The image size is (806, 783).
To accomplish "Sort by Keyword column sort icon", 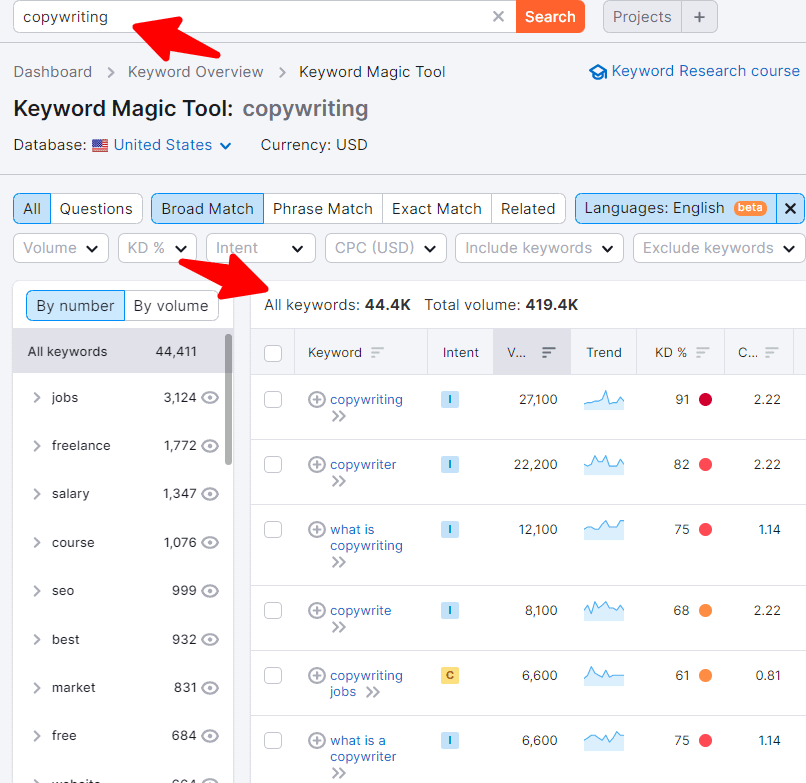I will click(377, 352).
